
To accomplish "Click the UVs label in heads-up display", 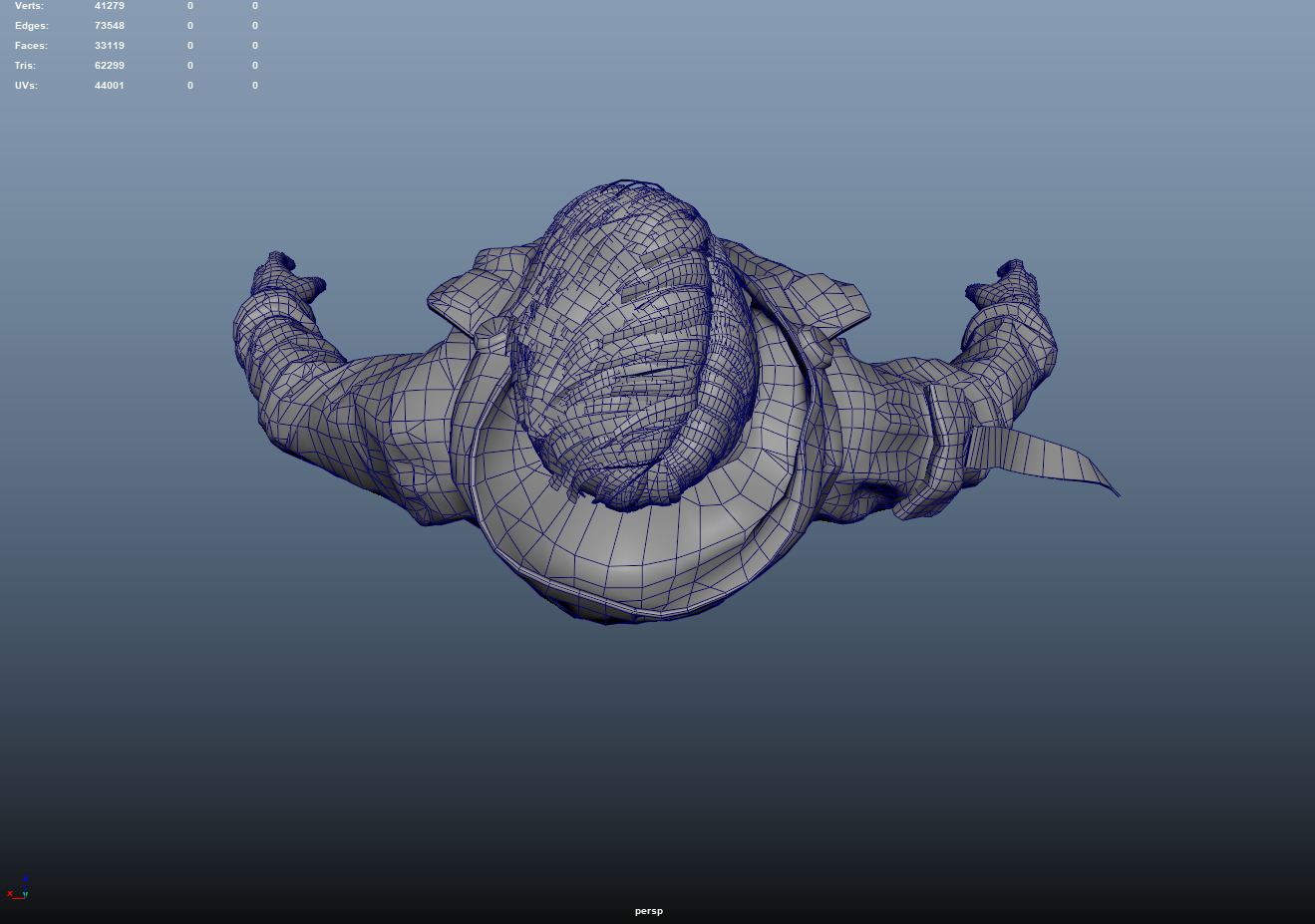I will tap(27, 86).
